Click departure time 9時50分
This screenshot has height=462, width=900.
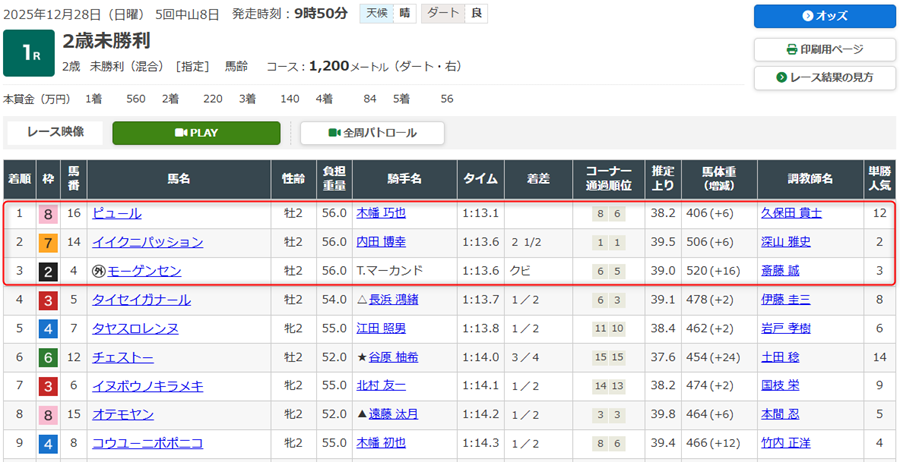pyautogui.click(x=321, y=14)
